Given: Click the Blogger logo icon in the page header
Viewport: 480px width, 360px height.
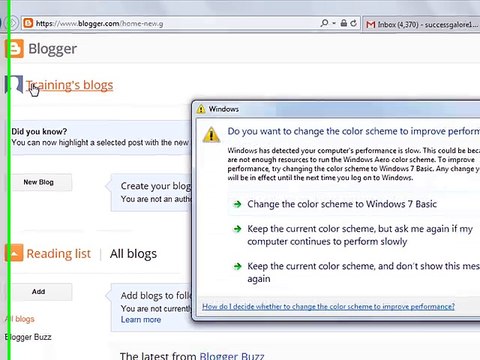Looking at the screenshot, I should pyautogui.click(x=15, y=49).
